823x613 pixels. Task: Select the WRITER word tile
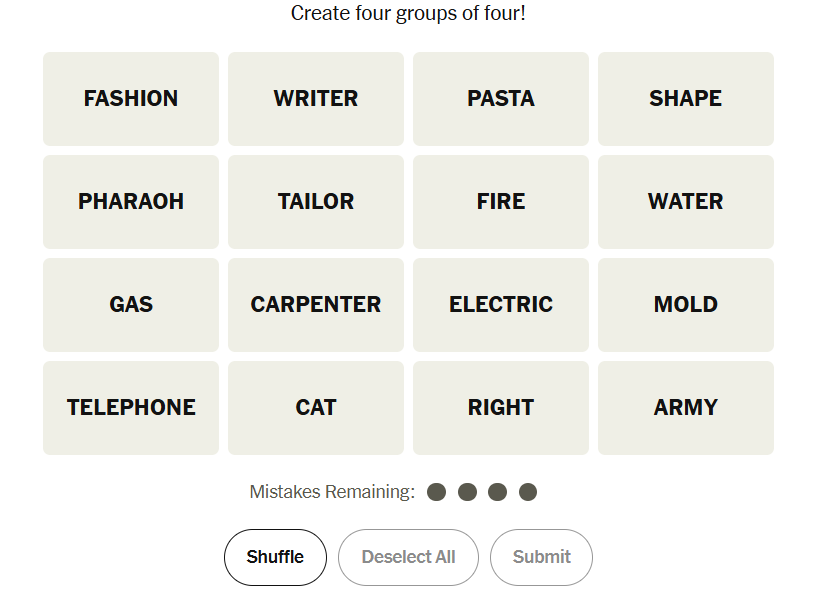pos(316,99)
